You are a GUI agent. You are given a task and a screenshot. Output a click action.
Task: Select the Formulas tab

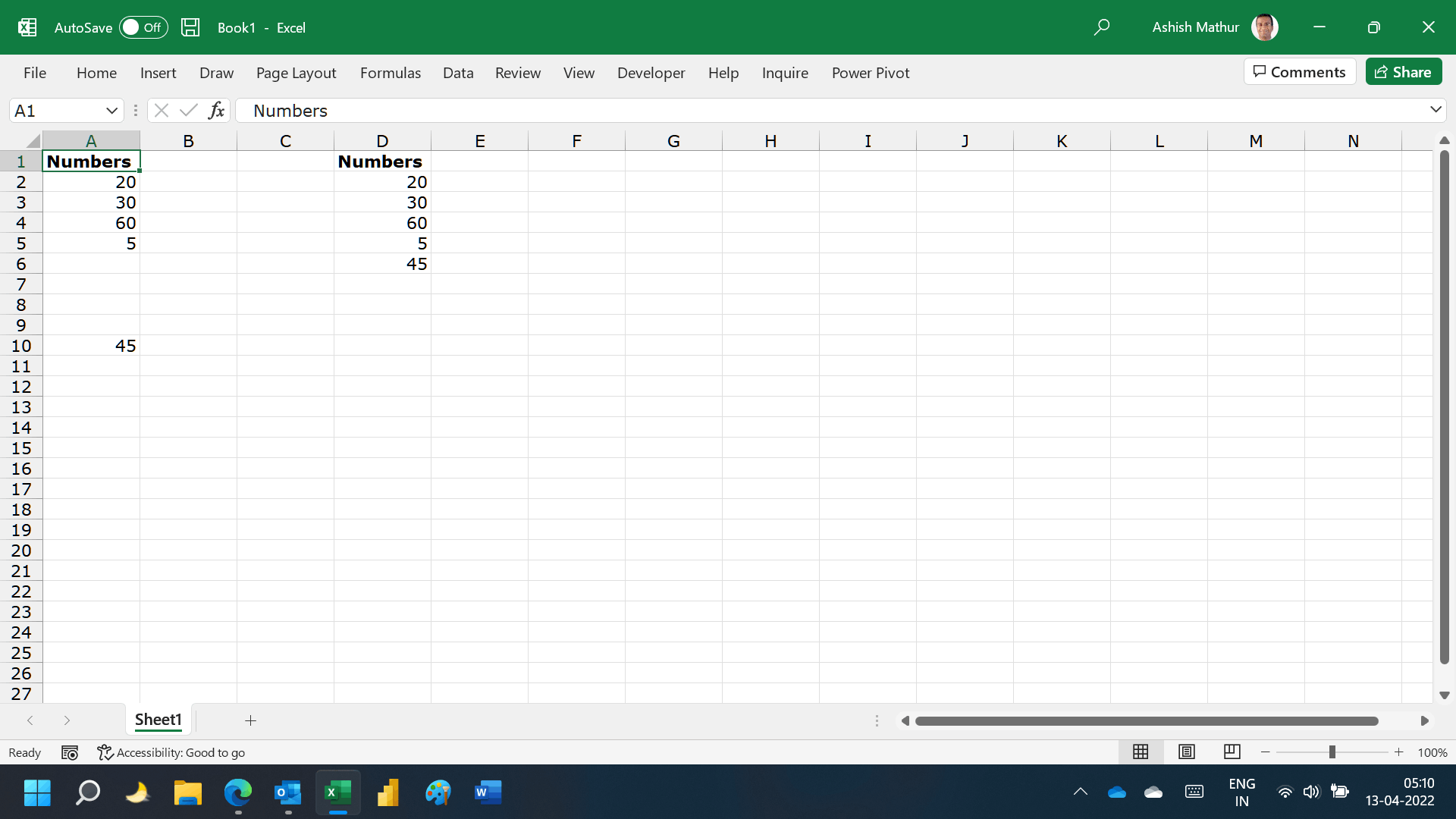(x=390, y=73)
